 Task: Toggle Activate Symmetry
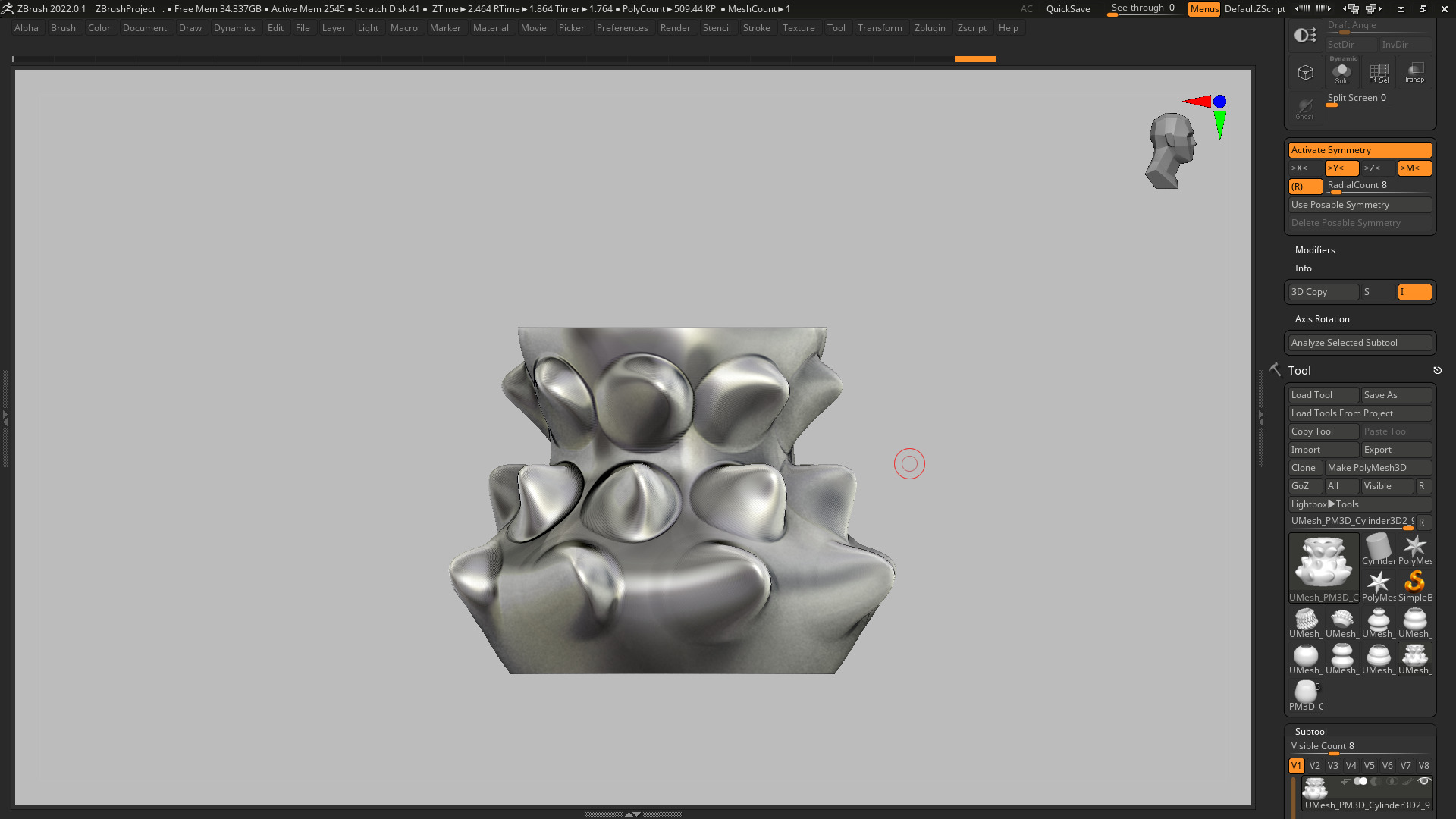pos(1360,150)
